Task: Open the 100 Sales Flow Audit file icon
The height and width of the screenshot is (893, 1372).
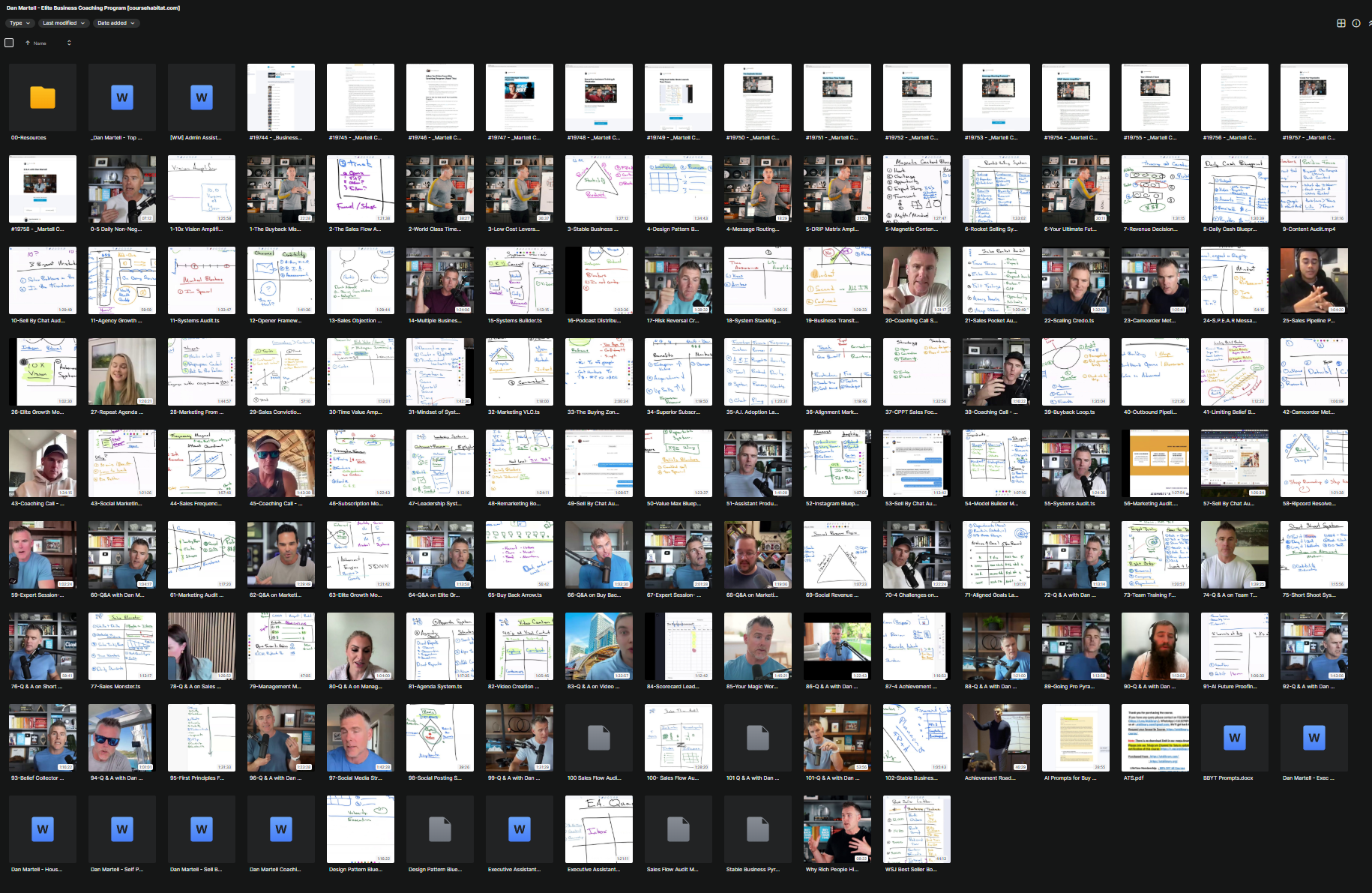Action: click(x=598, y=738)
